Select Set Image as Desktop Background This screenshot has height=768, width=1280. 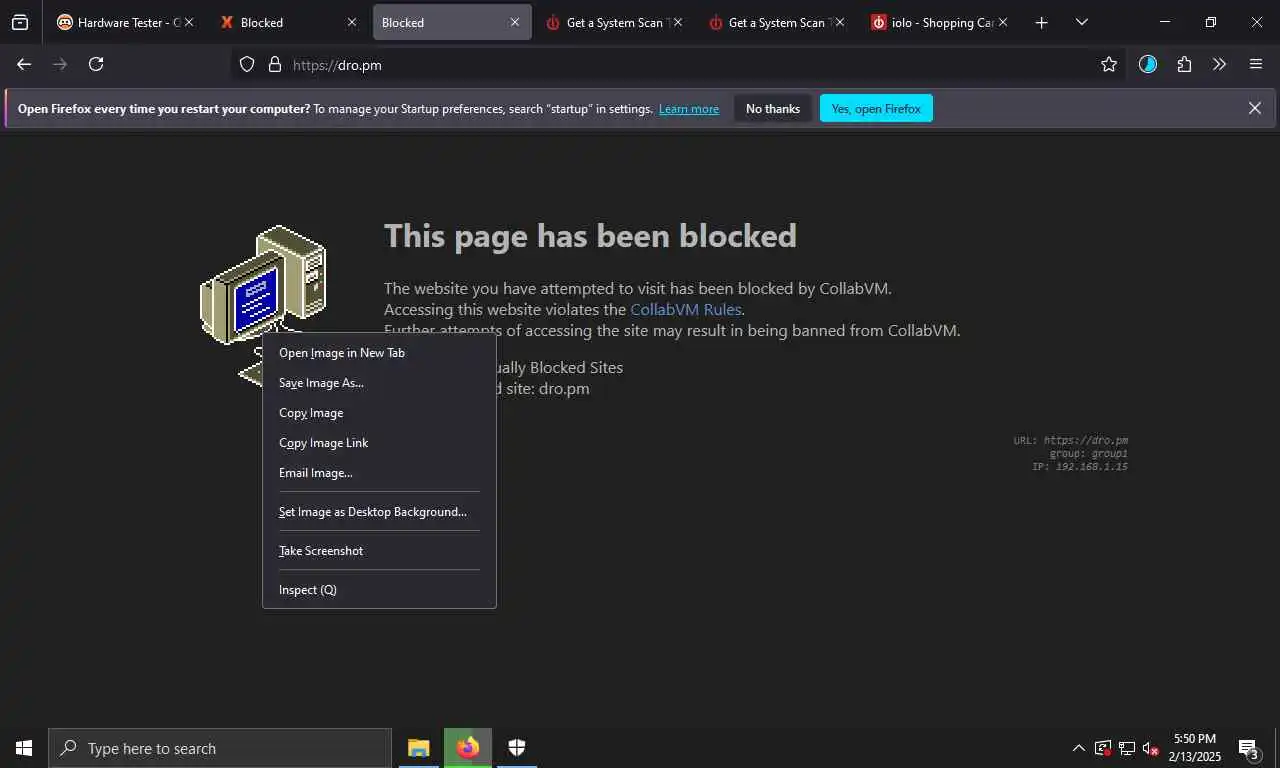pyautogui.click(x=379, y=512)
